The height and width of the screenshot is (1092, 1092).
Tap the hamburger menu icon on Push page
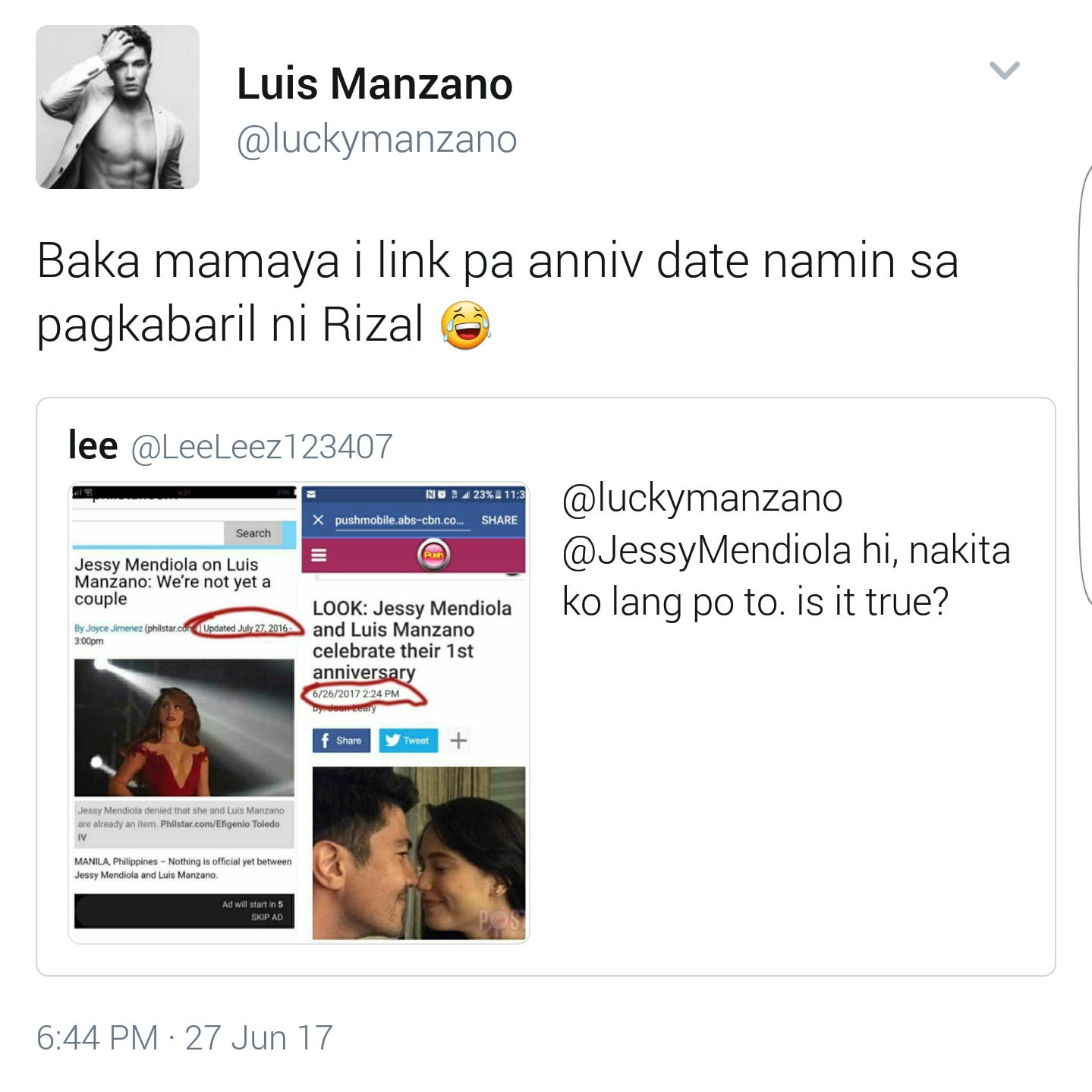pos(319,555)
